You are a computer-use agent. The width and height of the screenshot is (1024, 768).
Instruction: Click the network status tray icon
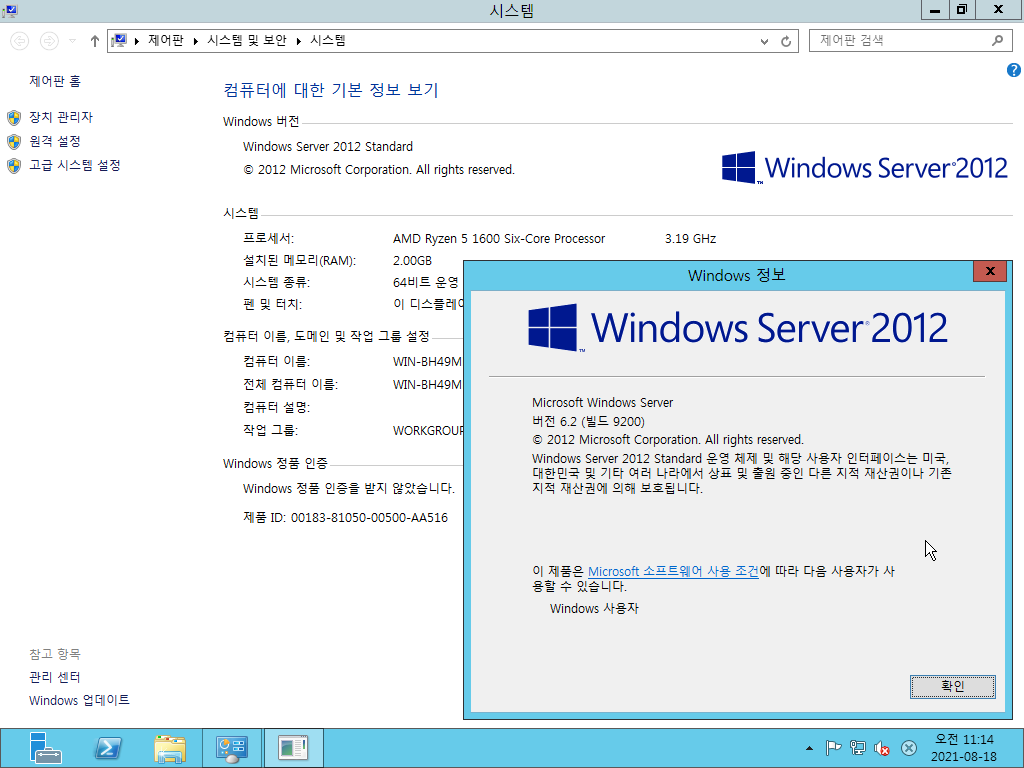coord(858,748)
